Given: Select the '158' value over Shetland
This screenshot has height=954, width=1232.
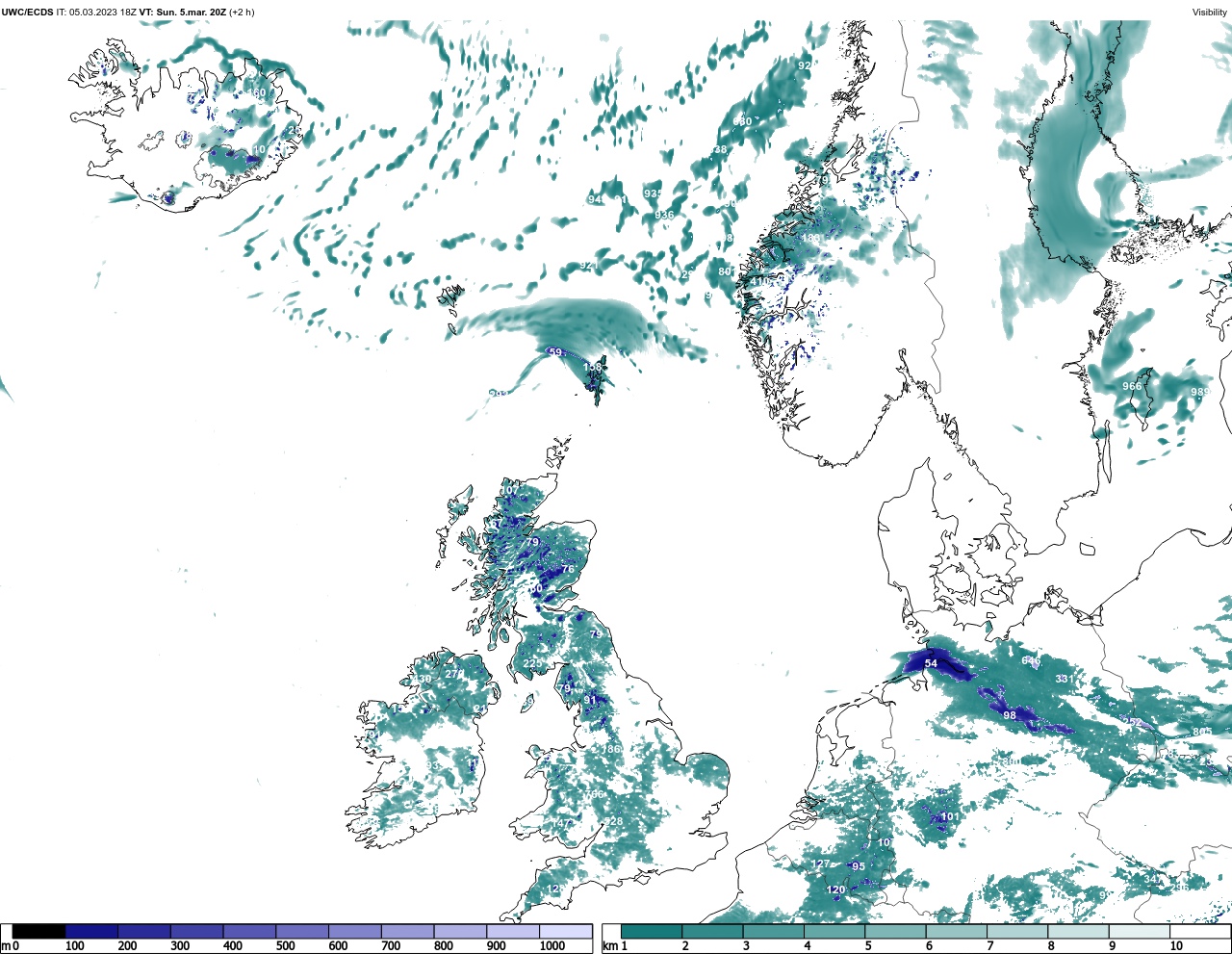Looking at the screenshot, I should pyautogui.click(x=593, y=367).
